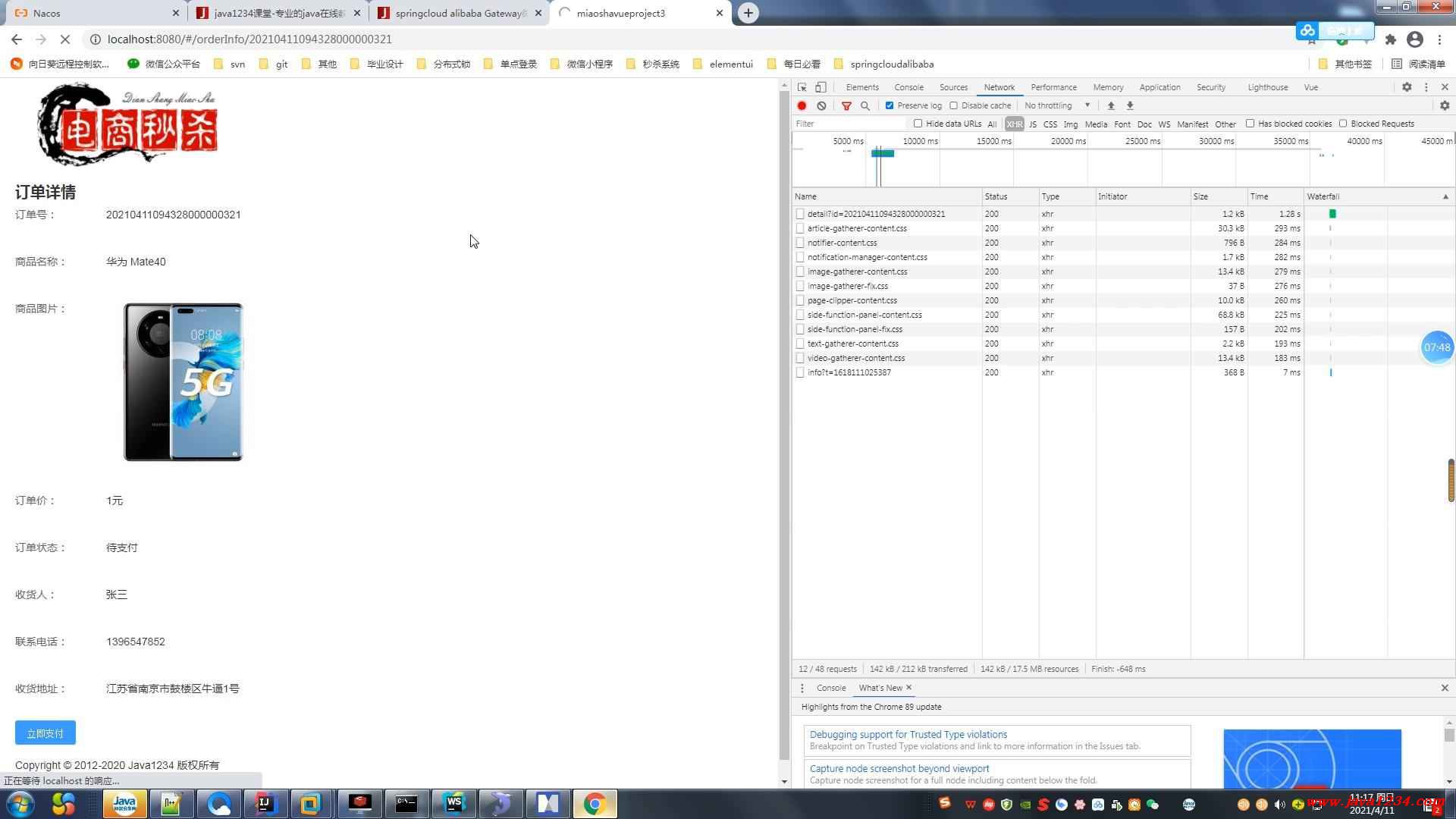Select the JS request type filter

[1032, 124]
